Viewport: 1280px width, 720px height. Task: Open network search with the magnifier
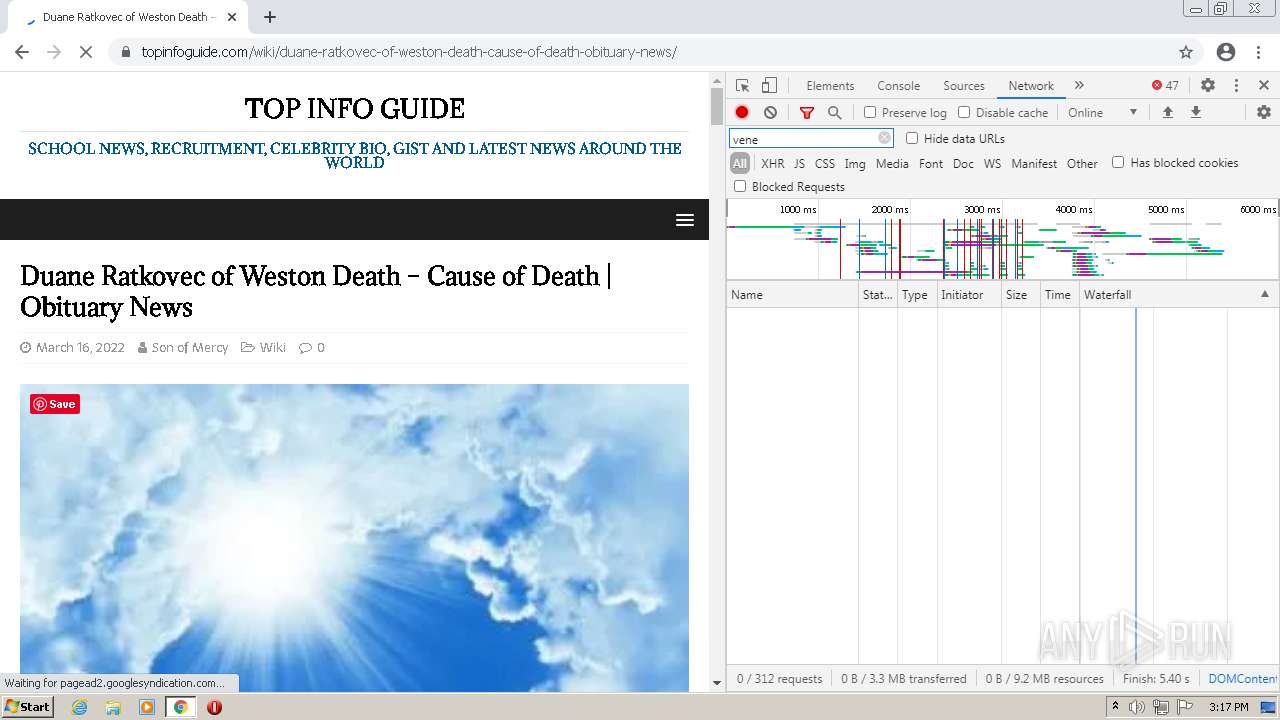(x=835, y=113)
